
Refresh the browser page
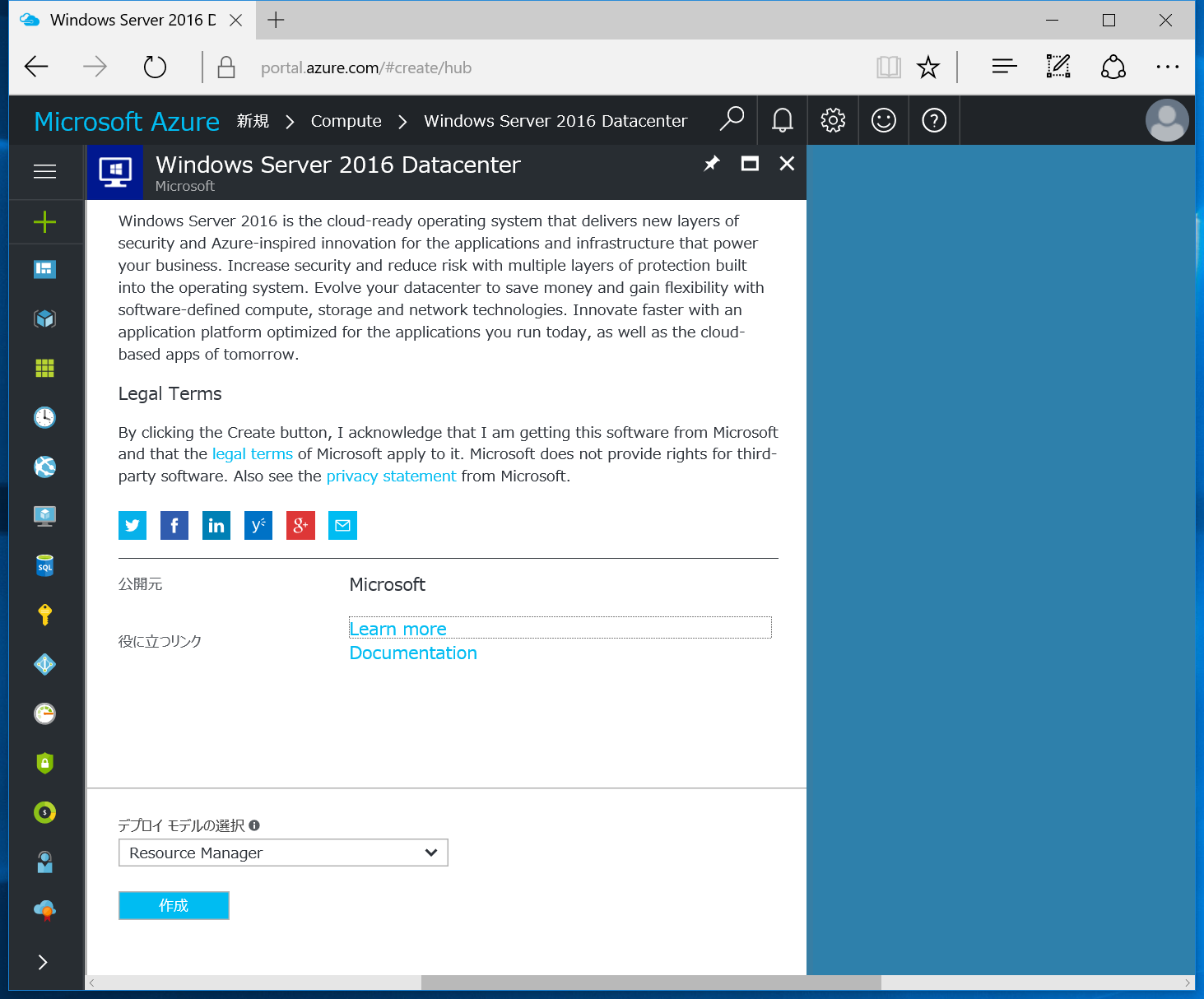tap(155, 67)
